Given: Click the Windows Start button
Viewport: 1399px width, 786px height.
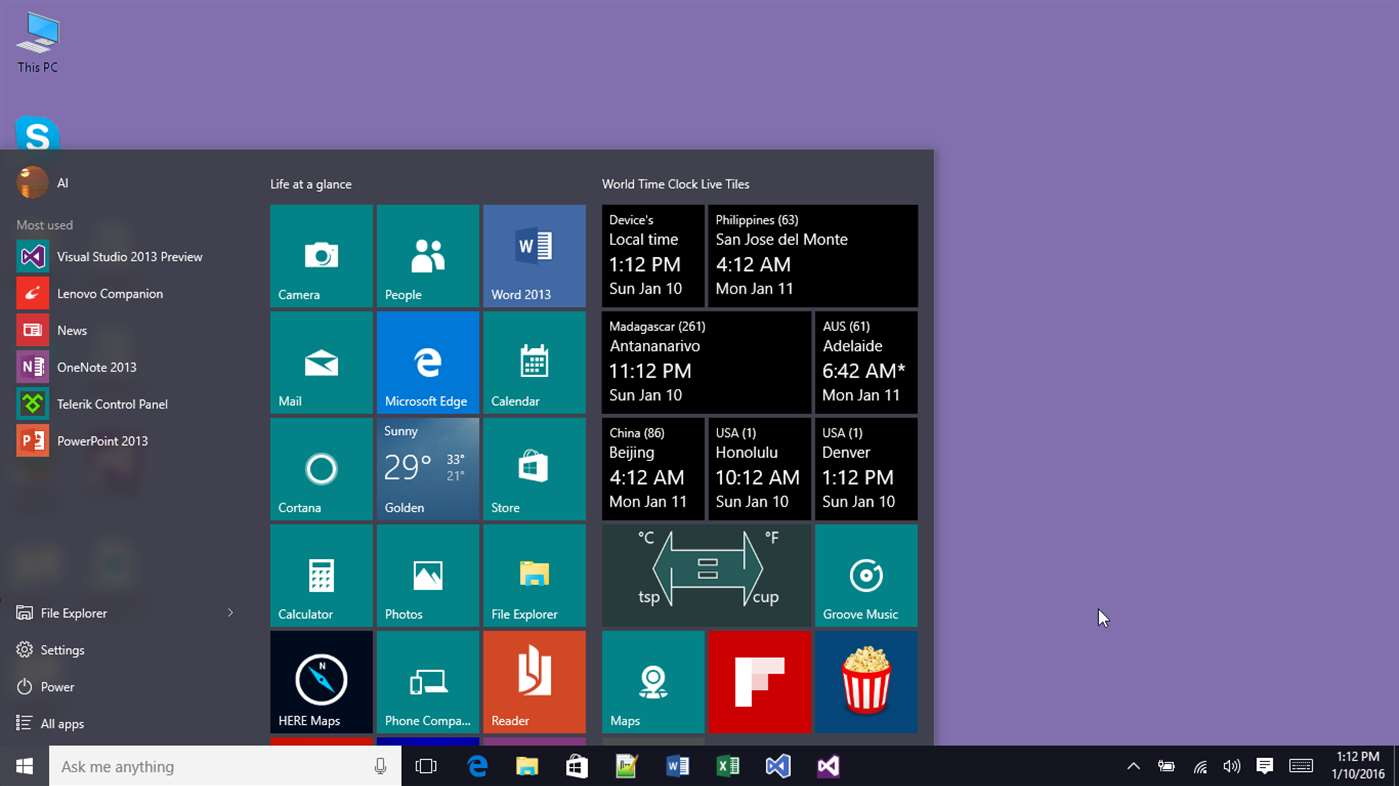Looking at the screenshot, I should point(24,766).
